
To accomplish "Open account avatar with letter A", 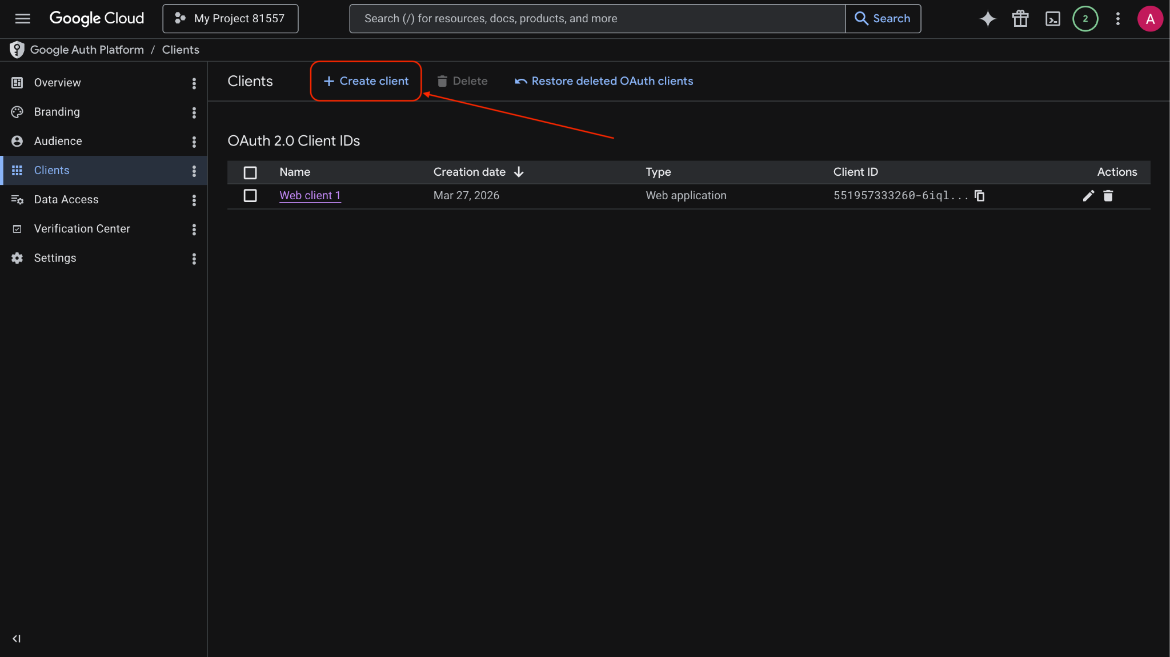I will pyautogui.click(x=1150, y=19).
